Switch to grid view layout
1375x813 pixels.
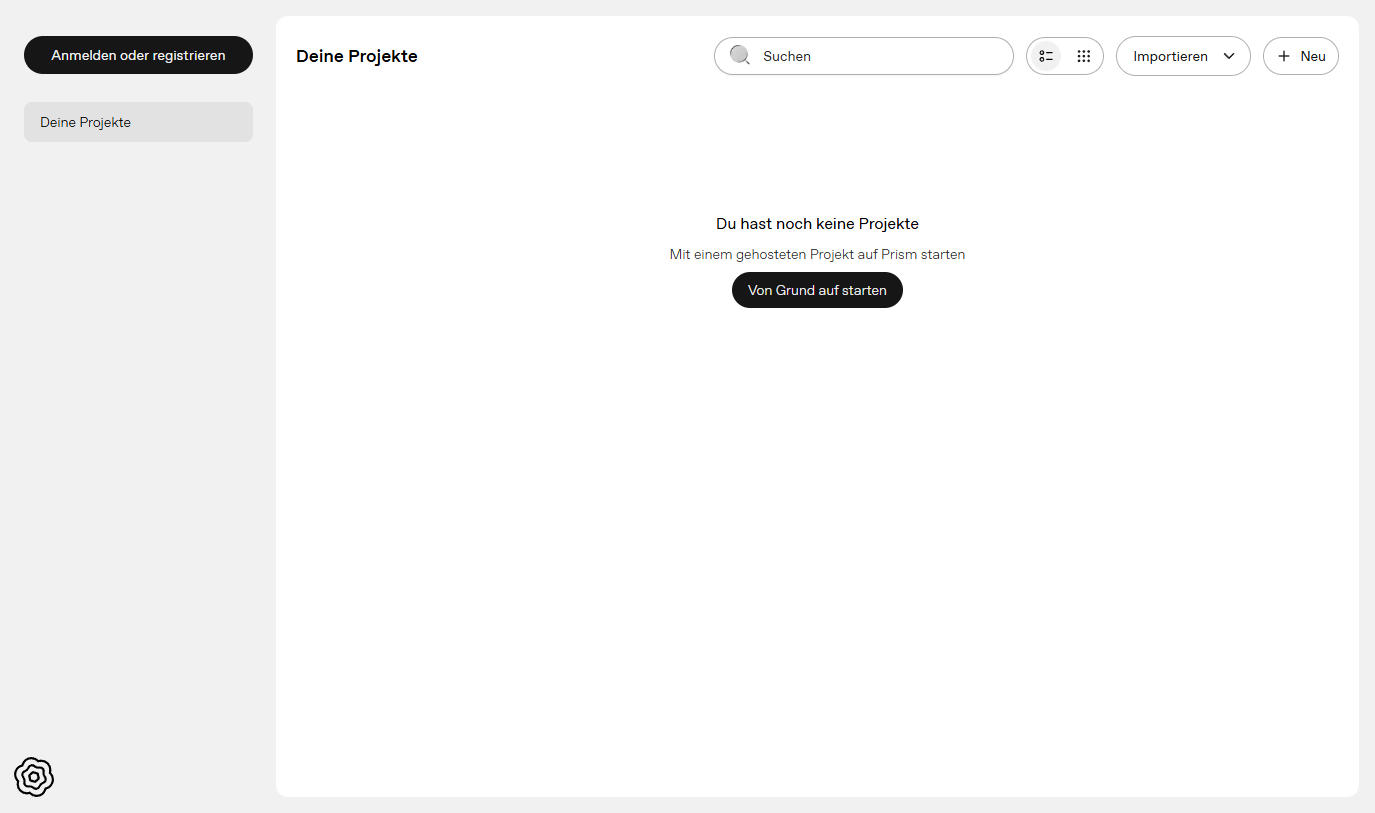tap(1083, 56)
